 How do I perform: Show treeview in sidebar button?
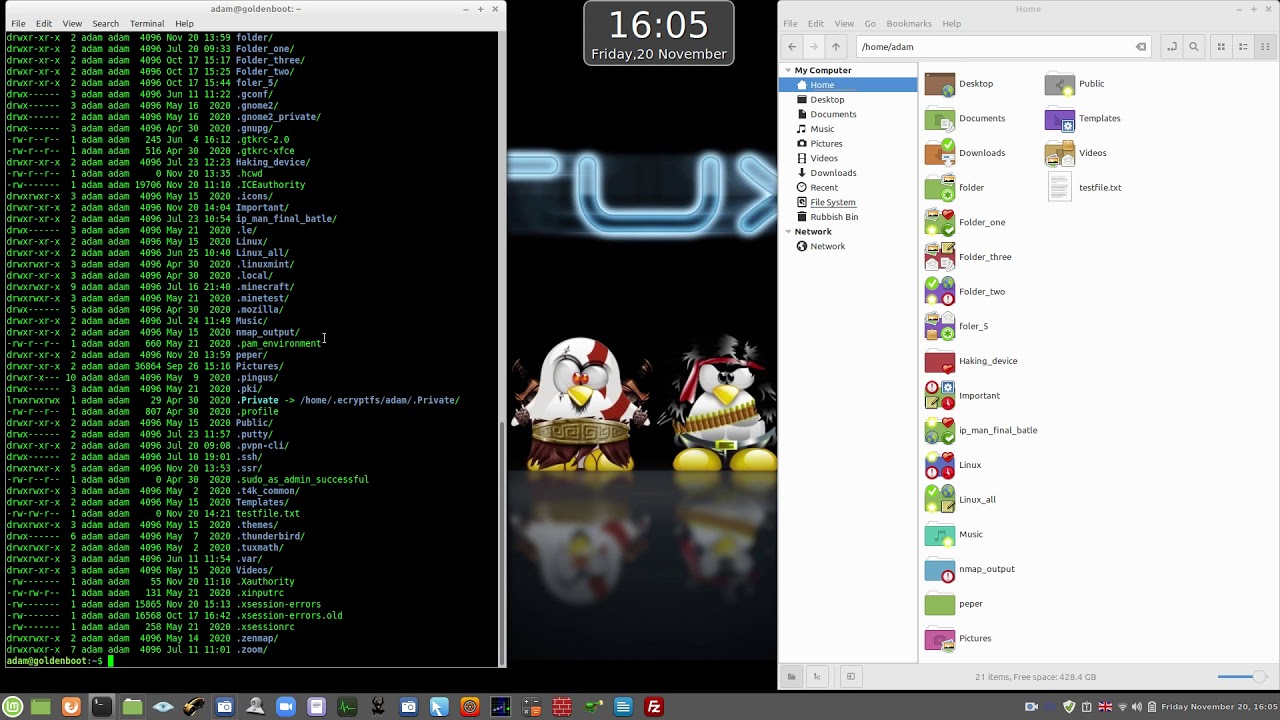817,677
